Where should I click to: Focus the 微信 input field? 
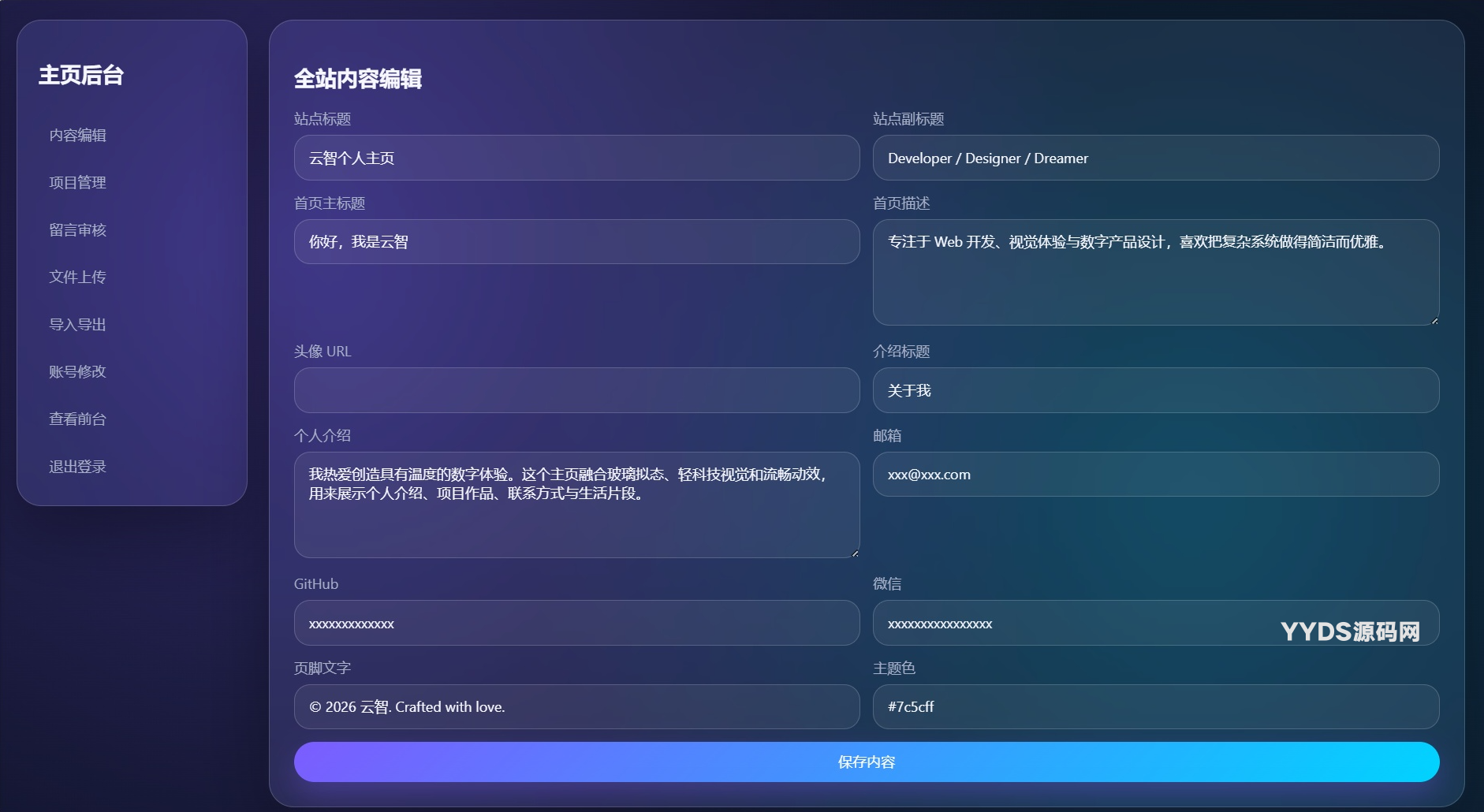[x=1156, y=623]
